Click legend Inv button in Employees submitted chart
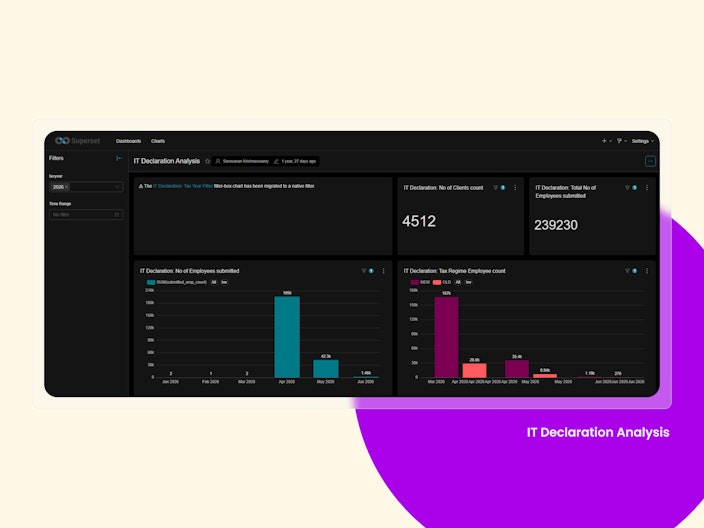The width and height of the screenshot is (704, 528). [224, 282]
